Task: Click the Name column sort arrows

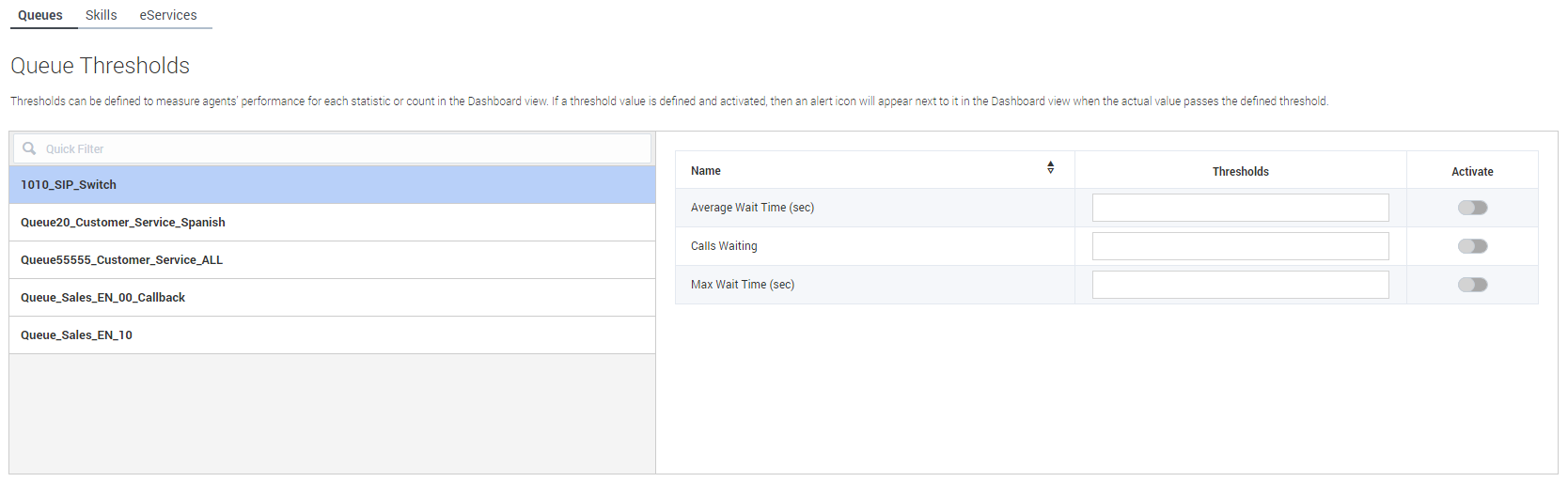Action: (1050, 167)
